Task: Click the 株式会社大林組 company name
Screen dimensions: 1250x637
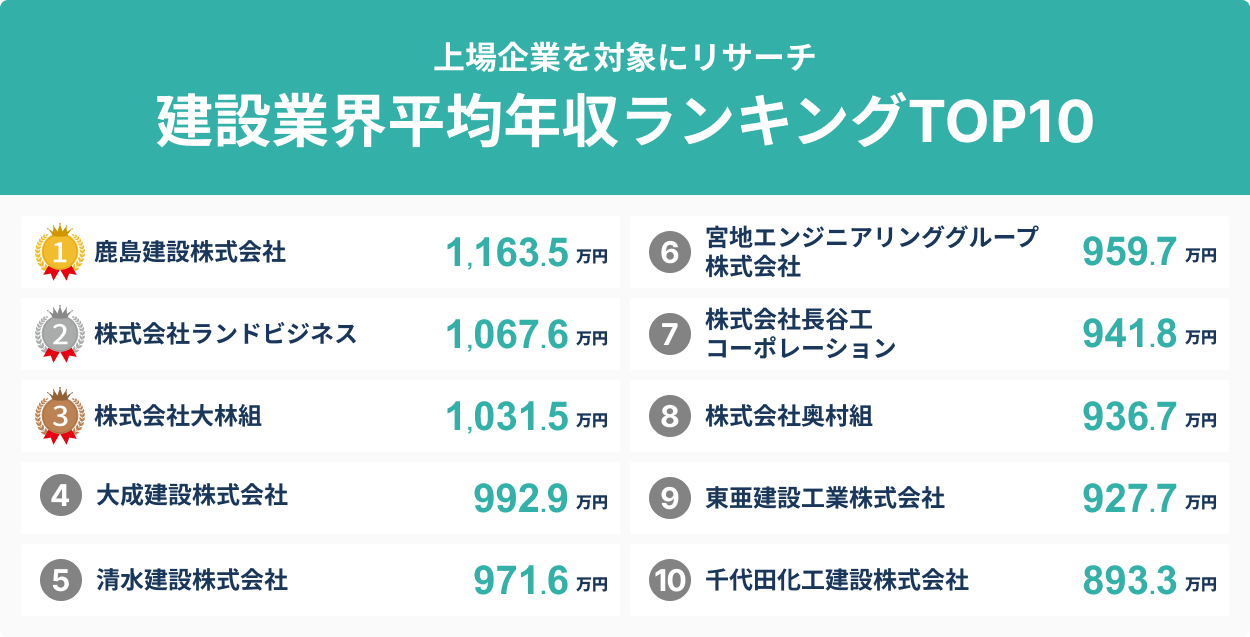Action: 178,416
